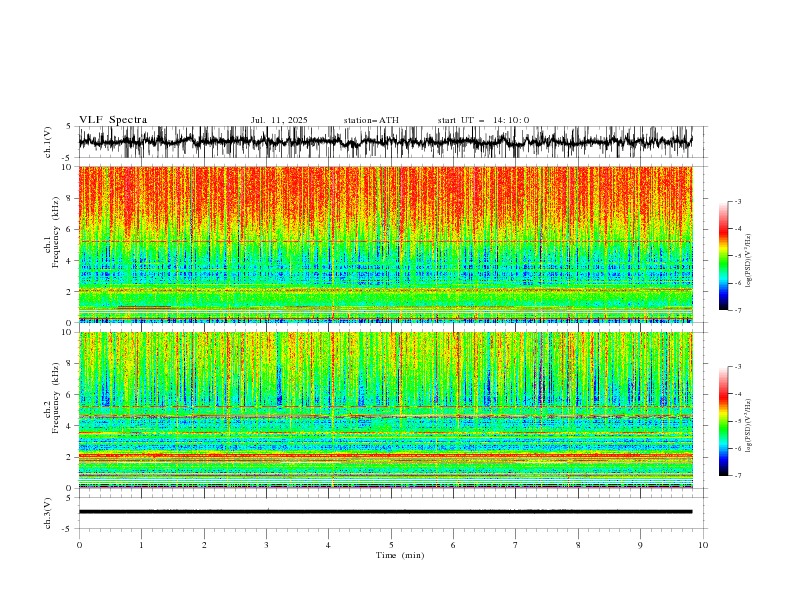The width and height of the screenshot is (792, 612).
Task: Click the ch.1 waveform trace panel
Action: (393, 142)
